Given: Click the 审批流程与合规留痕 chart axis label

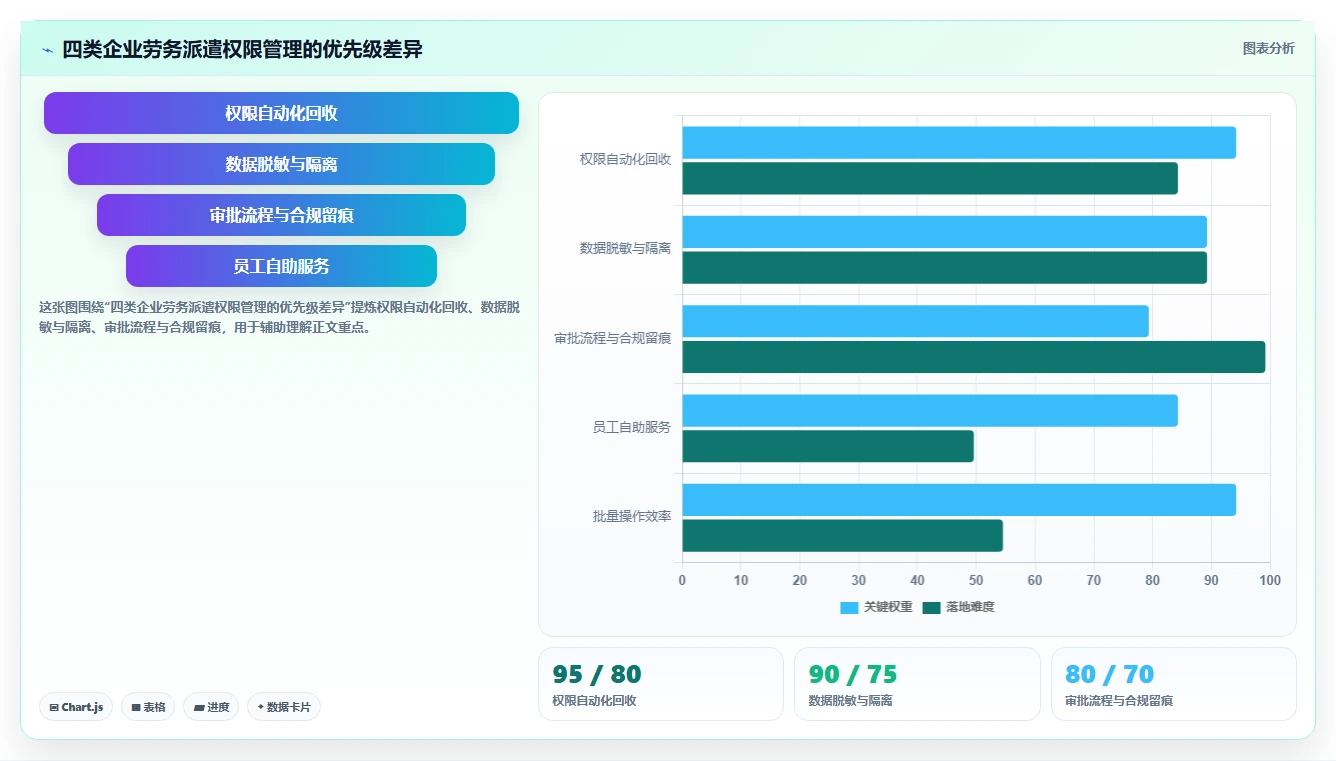Looking at the screenshot, I should 613,338.
